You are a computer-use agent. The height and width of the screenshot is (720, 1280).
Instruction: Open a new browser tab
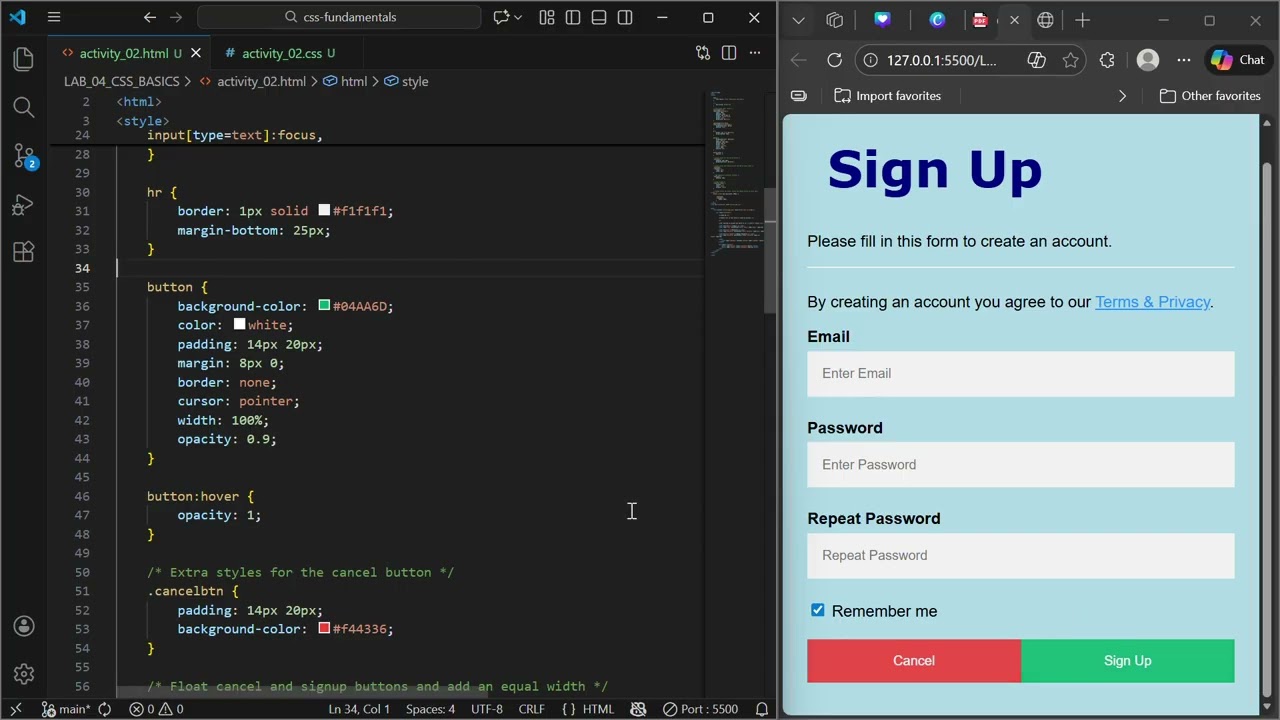pyautogui.click(x=1082, y=20)
